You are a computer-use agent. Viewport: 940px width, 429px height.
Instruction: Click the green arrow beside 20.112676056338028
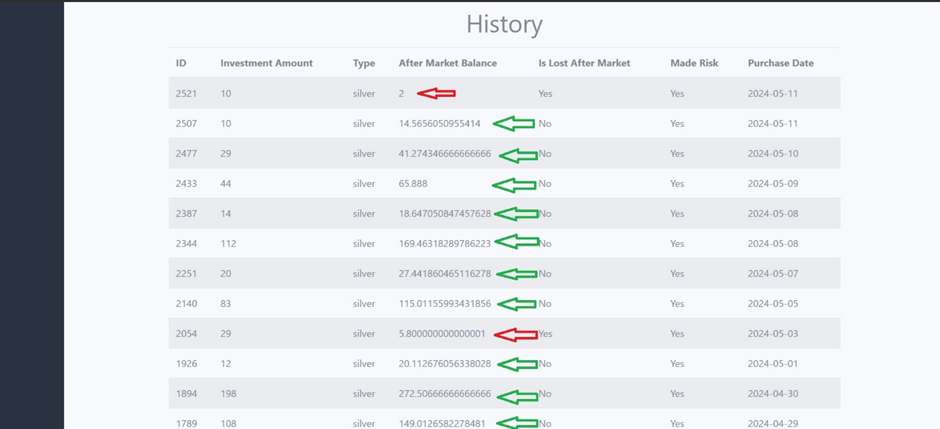[516, 364]
